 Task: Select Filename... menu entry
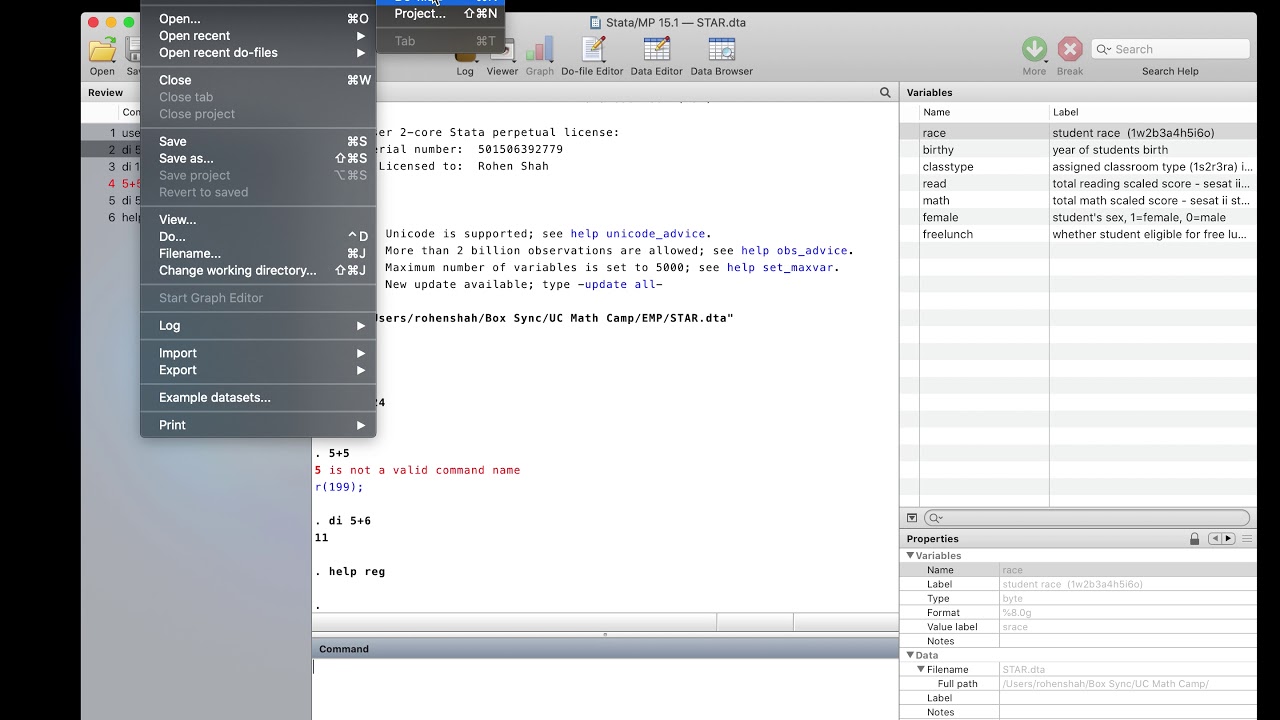click(x=258, y=253)
